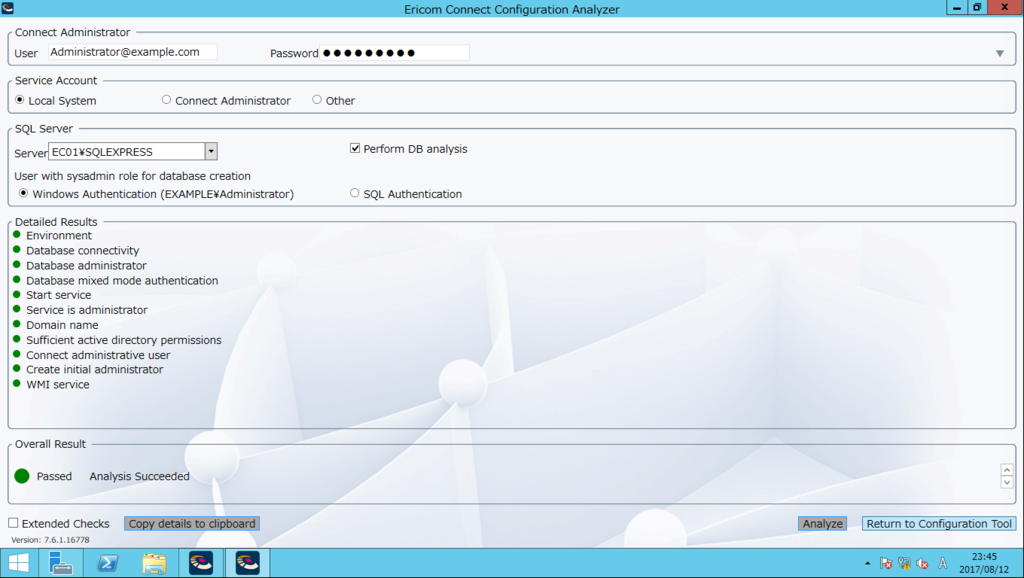Open the Windows Start button

tap(19, 563)
